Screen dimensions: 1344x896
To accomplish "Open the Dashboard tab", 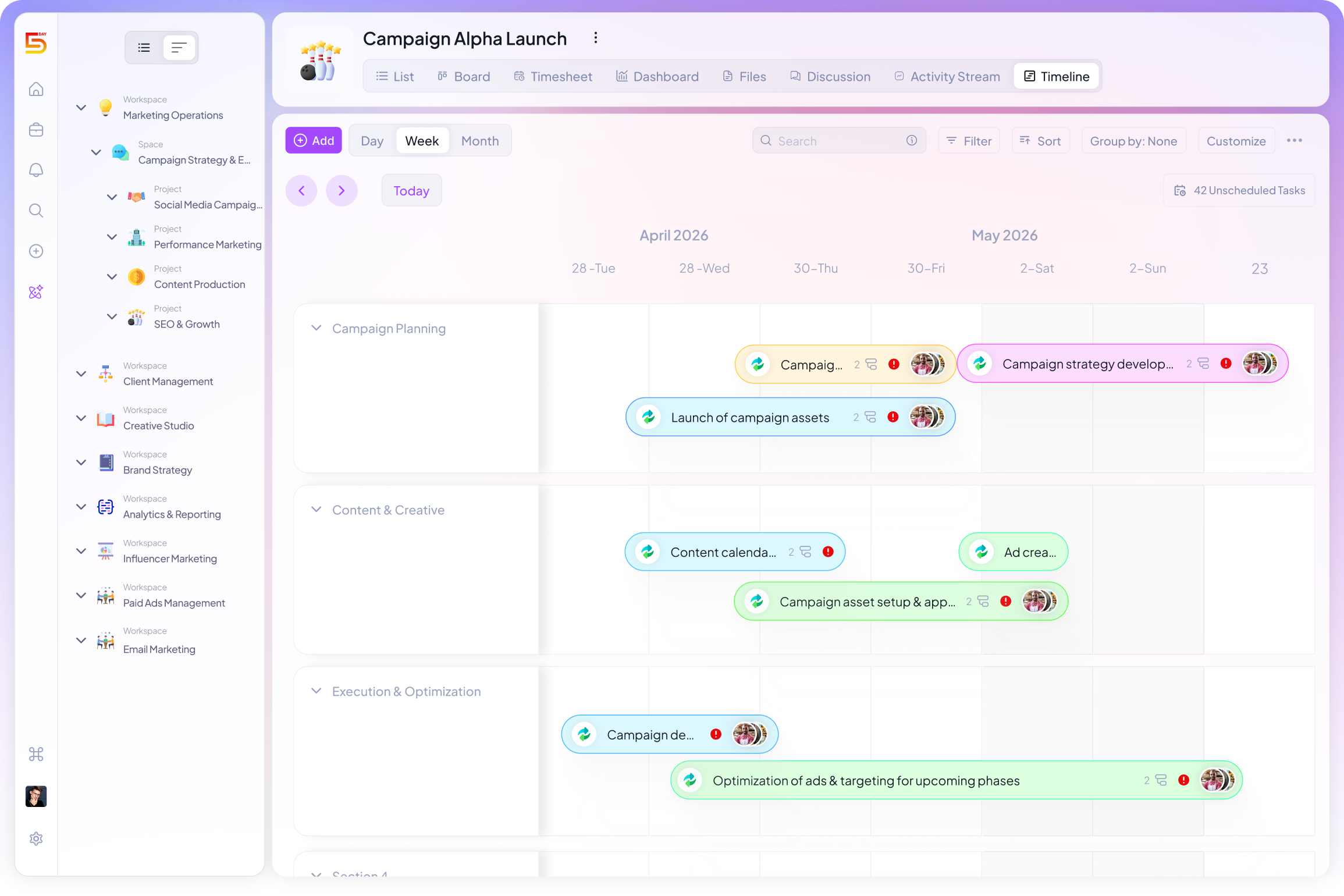I will (x=657, y=76).
